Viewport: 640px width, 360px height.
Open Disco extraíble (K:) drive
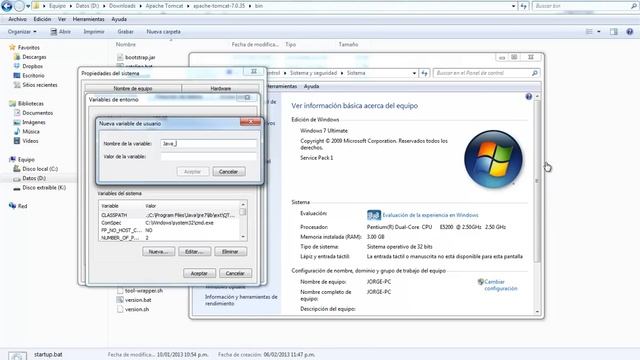click(x=44, y=188)
